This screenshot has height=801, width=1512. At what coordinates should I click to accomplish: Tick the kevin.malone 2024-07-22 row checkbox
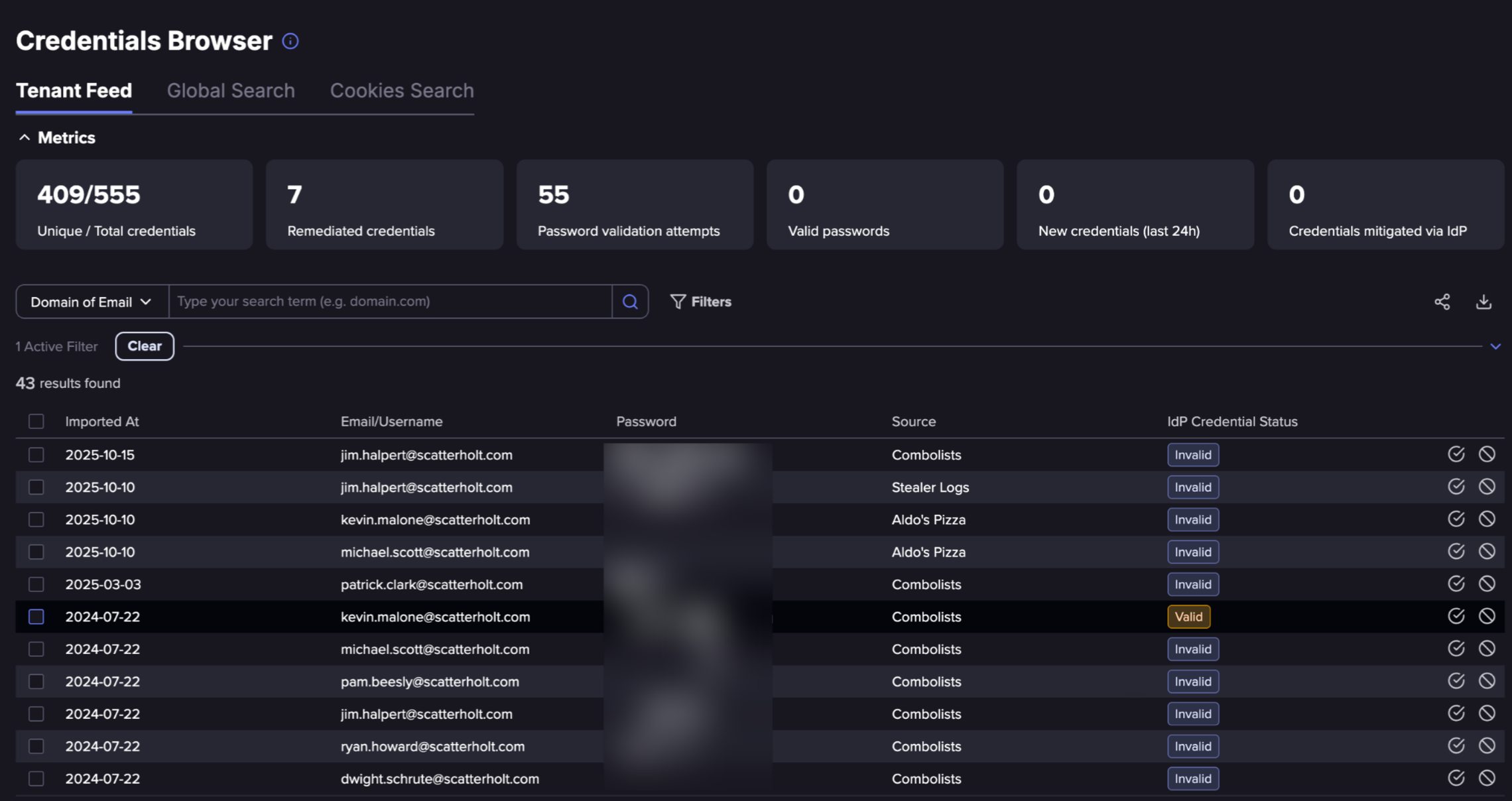(36, 617)
